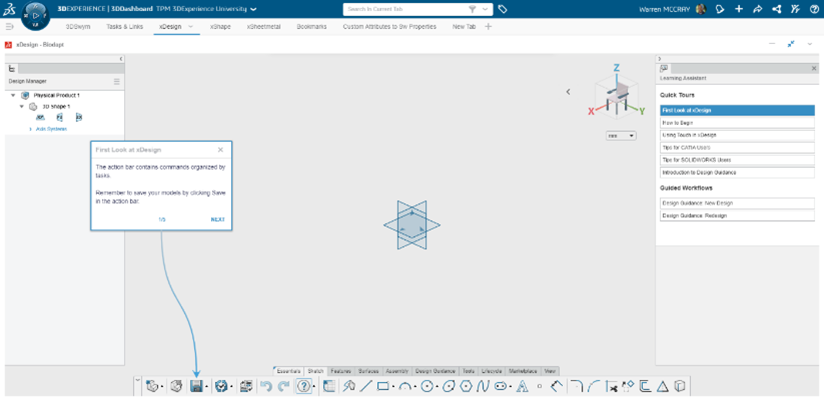Switch to the Features action bar tab

pyautogui.click(x=341, y=371)
